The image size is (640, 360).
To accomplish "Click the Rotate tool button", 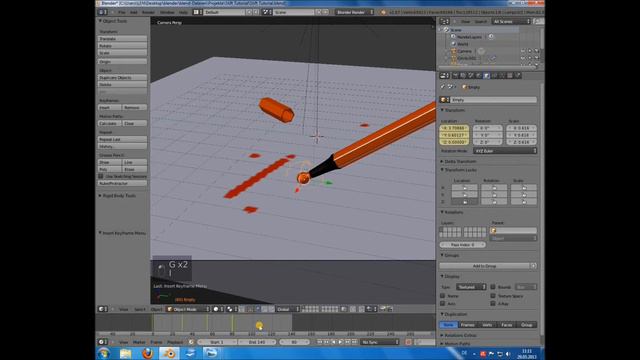I will 122,46.
